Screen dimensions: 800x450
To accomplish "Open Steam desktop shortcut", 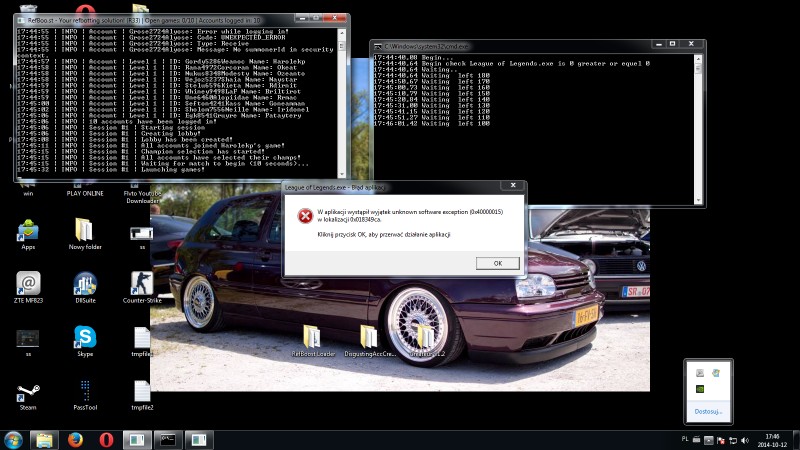I will [x=28, y=395].
